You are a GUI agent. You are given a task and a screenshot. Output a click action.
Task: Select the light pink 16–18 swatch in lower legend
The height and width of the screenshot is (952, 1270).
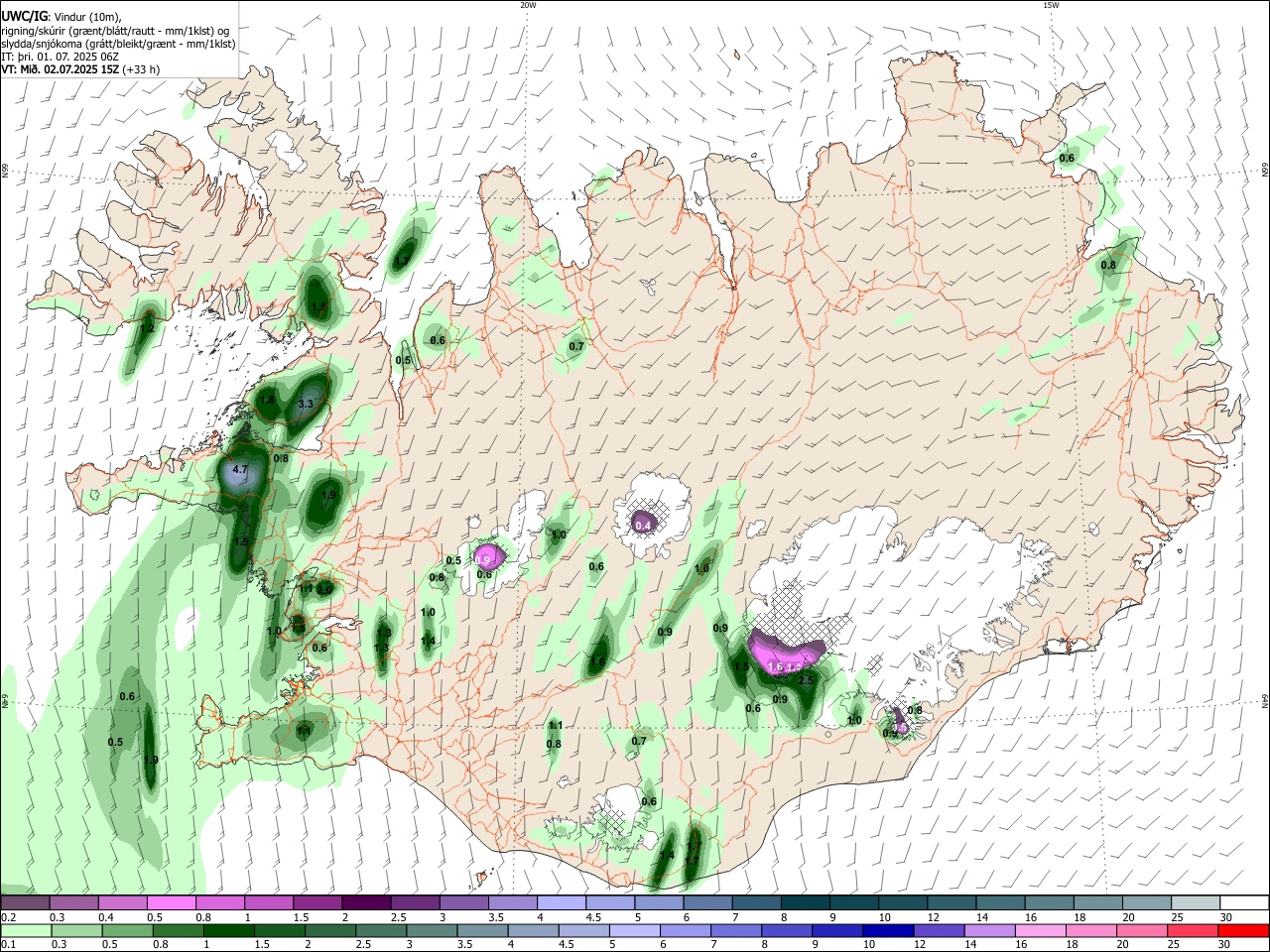[x=1040, y=930]
